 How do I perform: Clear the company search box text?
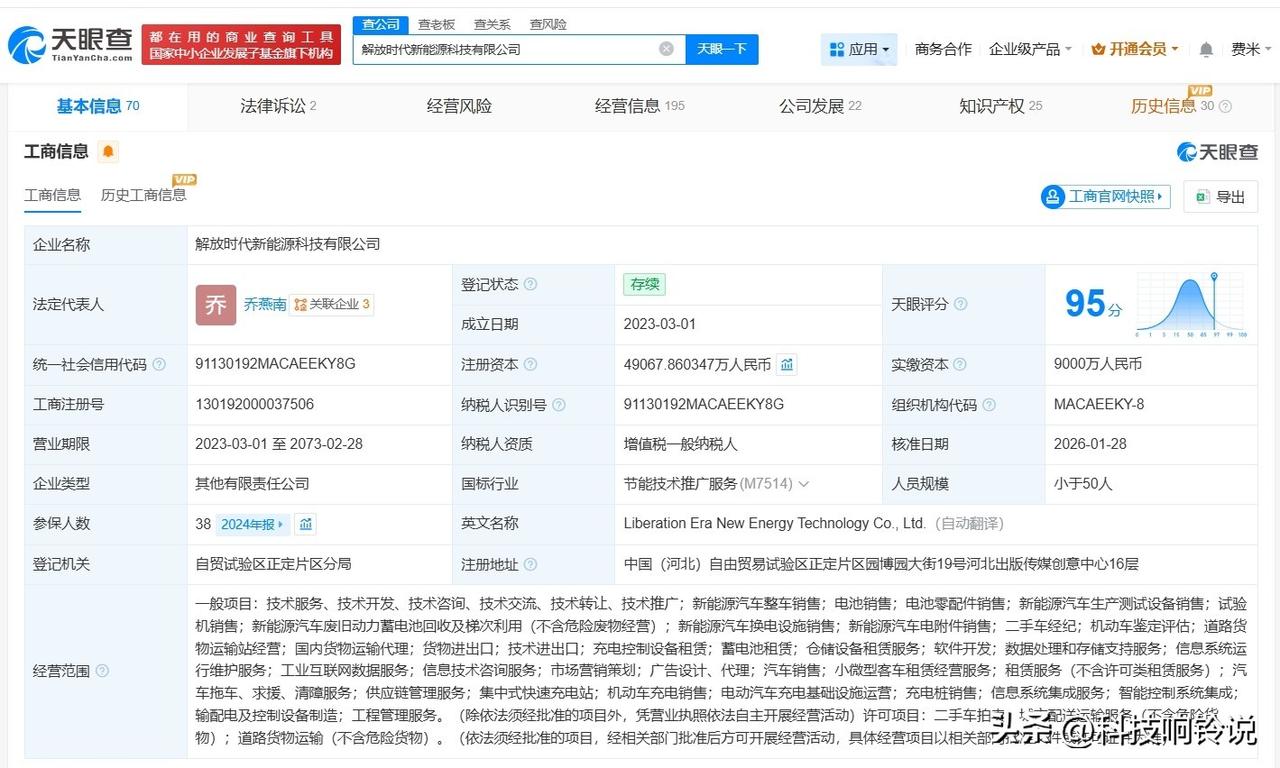click(x=666, y=49)
